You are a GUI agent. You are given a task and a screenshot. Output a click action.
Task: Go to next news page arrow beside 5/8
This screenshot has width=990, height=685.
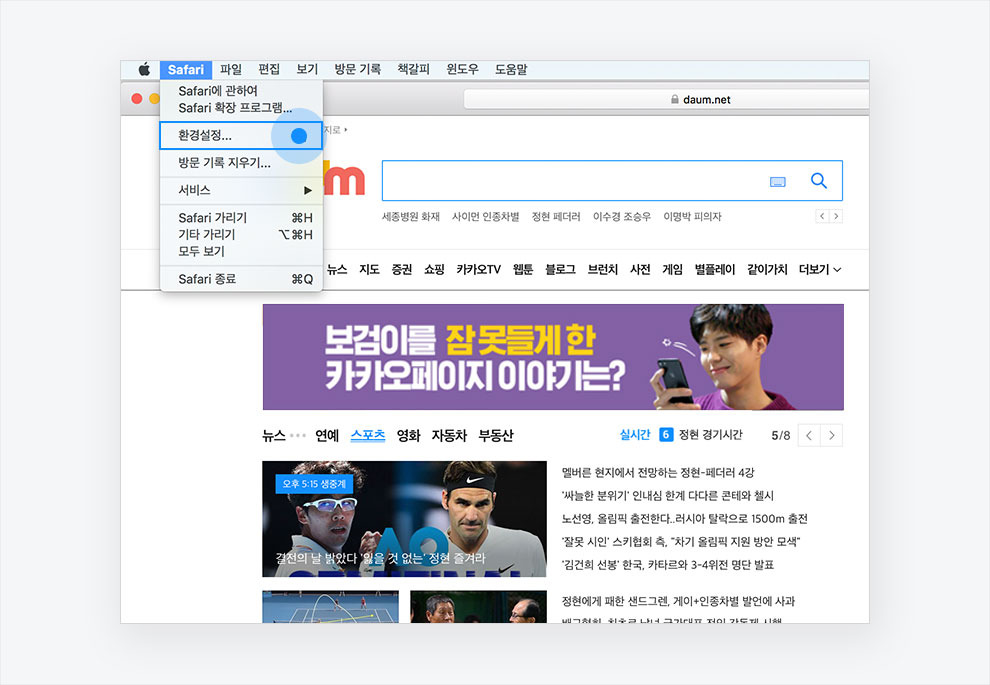(832, 435)
